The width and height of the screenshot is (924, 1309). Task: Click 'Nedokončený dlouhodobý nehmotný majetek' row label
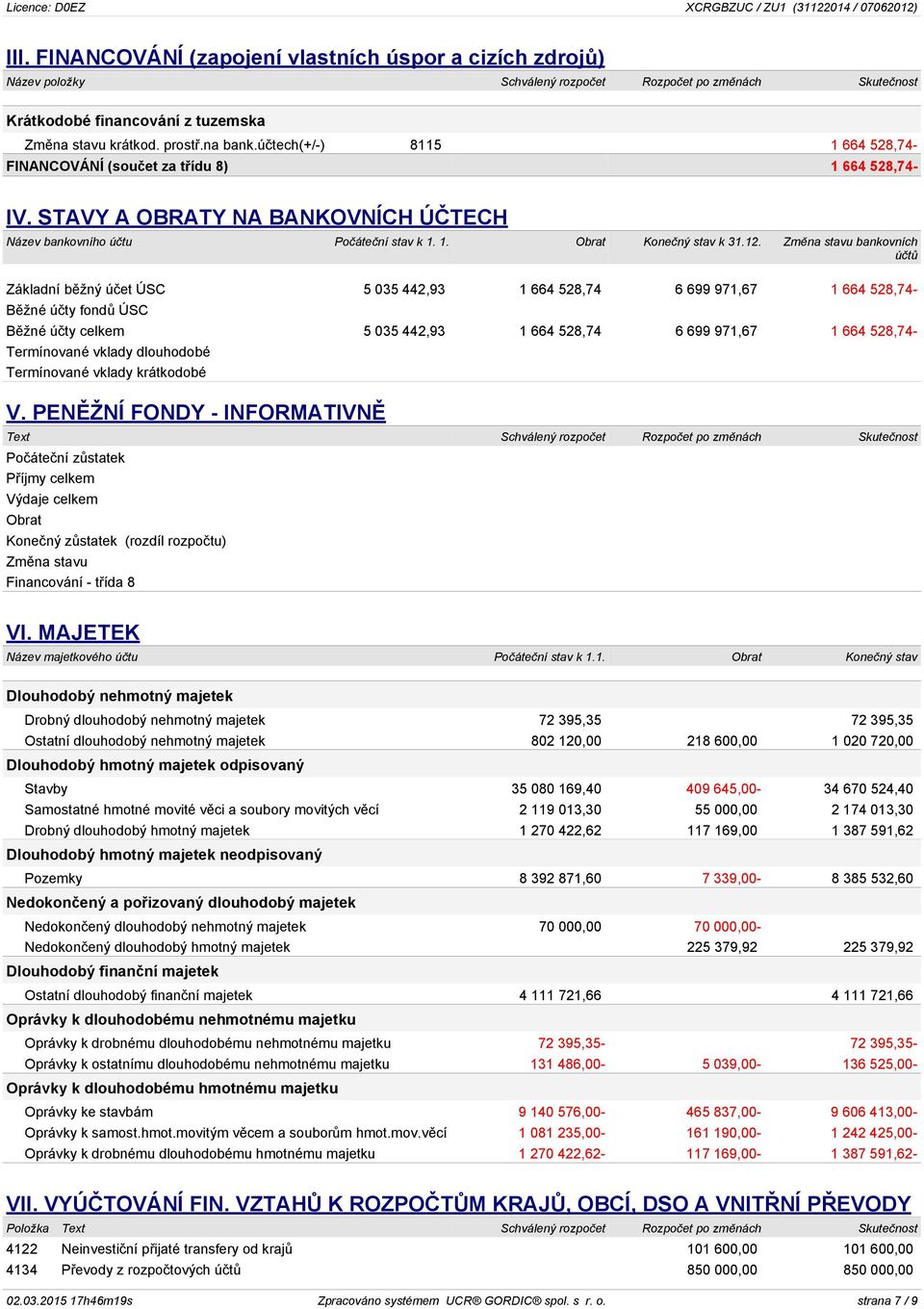pos(166,927)
